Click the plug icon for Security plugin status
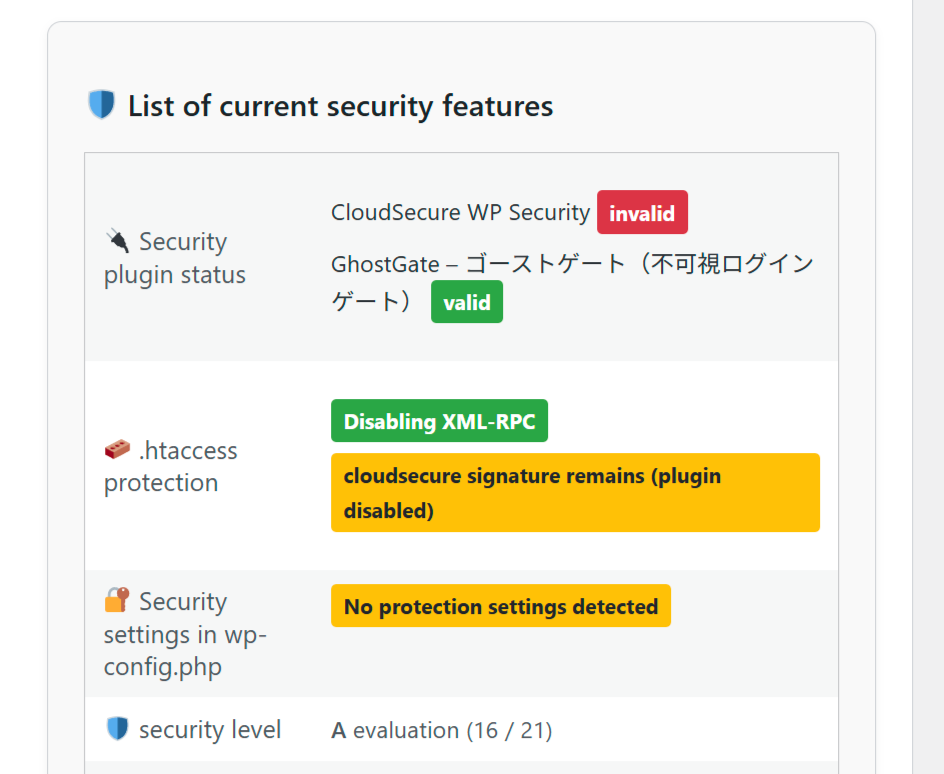Image resolution: width=944 pixels, height=774 pixels. [117, 241]
